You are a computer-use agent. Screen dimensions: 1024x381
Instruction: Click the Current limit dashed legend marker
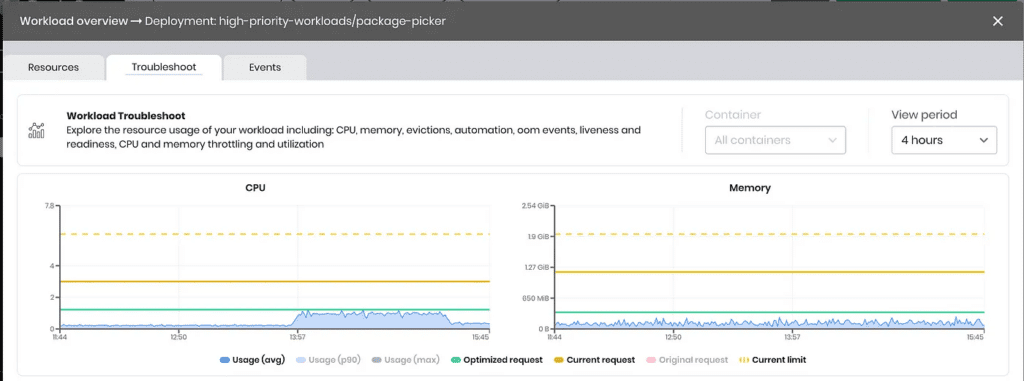click(744, 360)
